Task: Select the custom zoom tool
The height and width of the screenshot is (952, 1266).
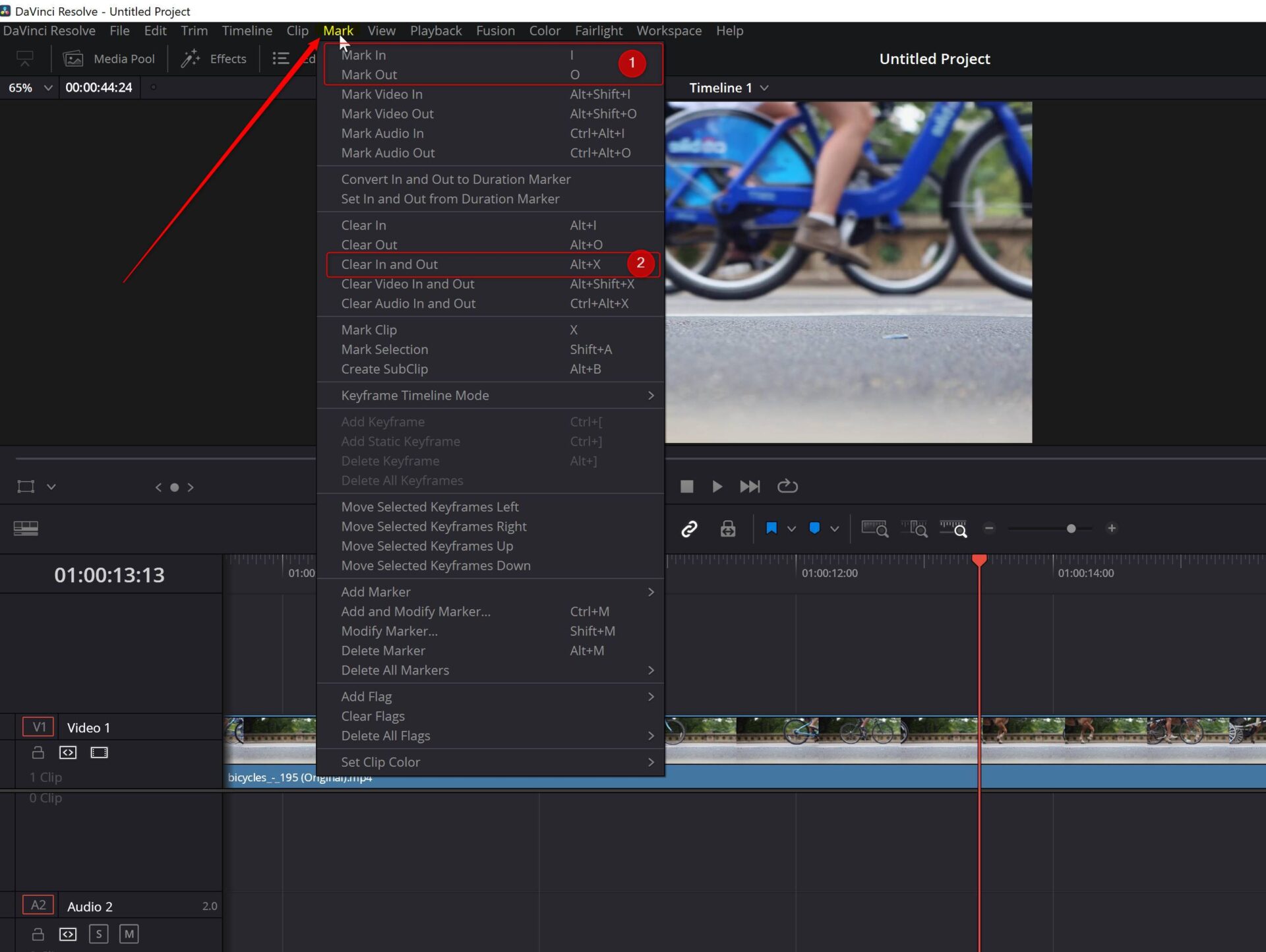Action: coord(953,528)
